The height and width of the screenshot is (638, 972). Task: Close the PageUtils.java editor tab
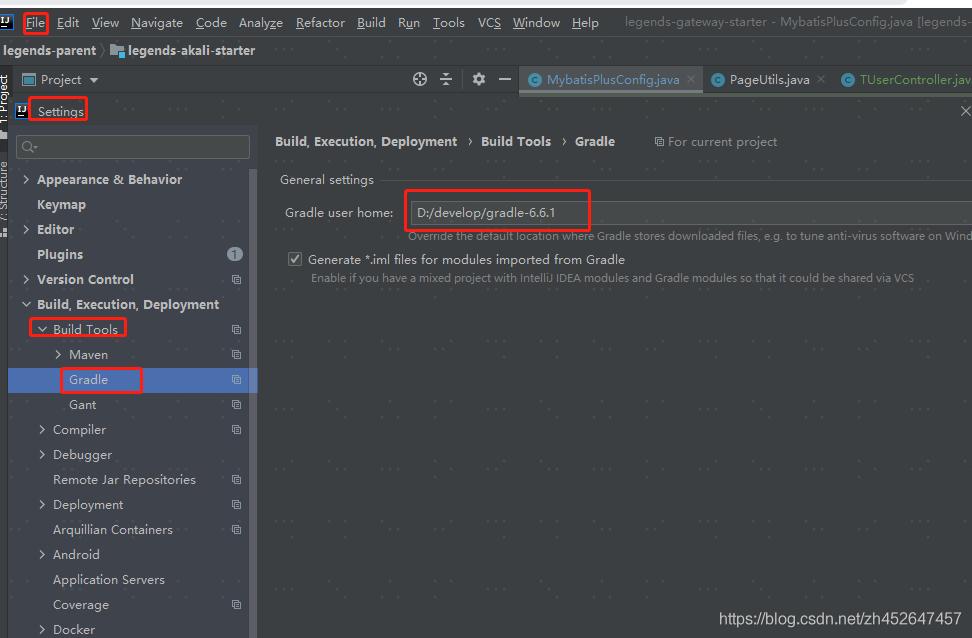[821, 80]
